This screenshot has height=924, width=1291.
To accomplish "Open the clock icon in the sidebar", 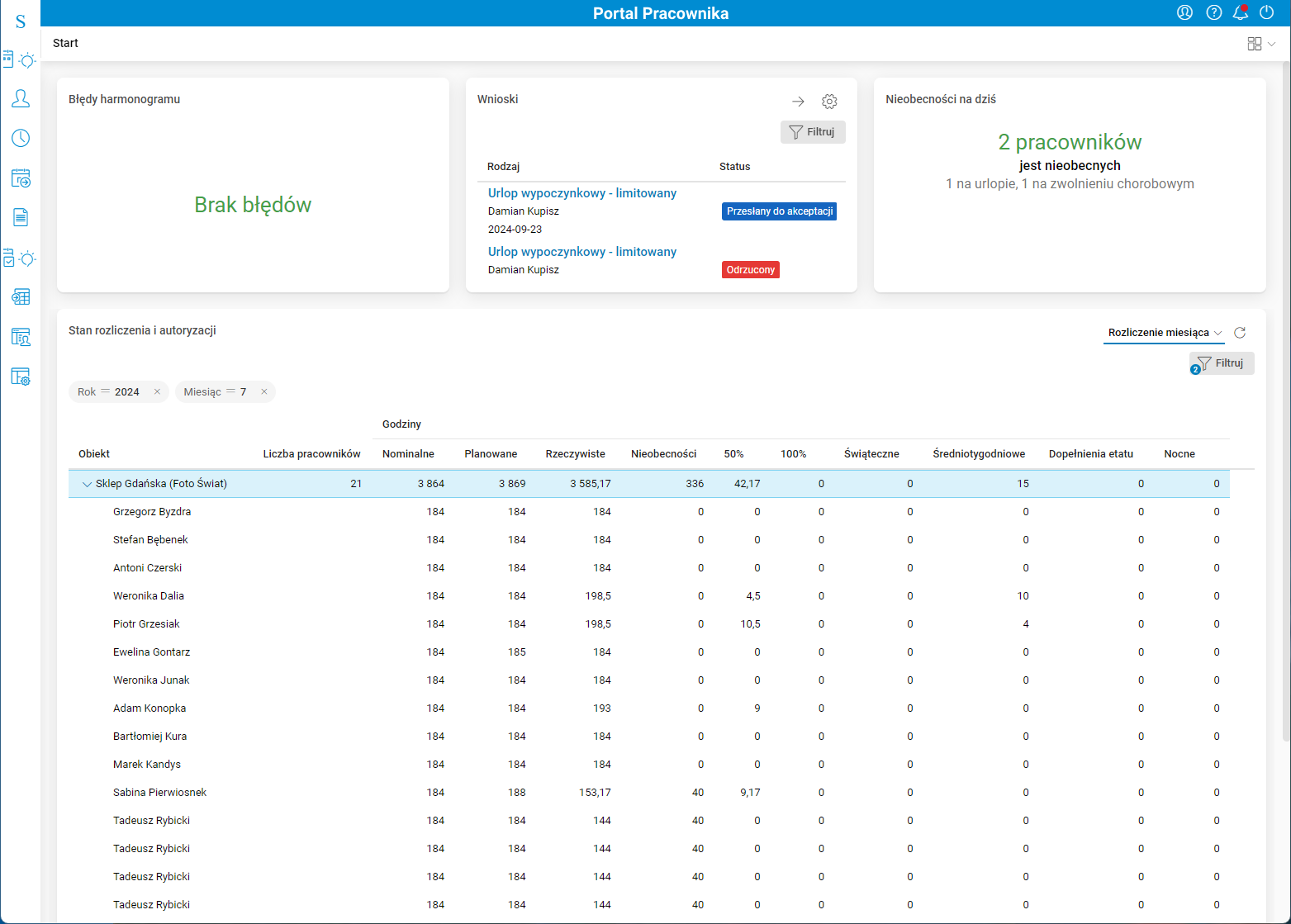I will coord(21,138).
